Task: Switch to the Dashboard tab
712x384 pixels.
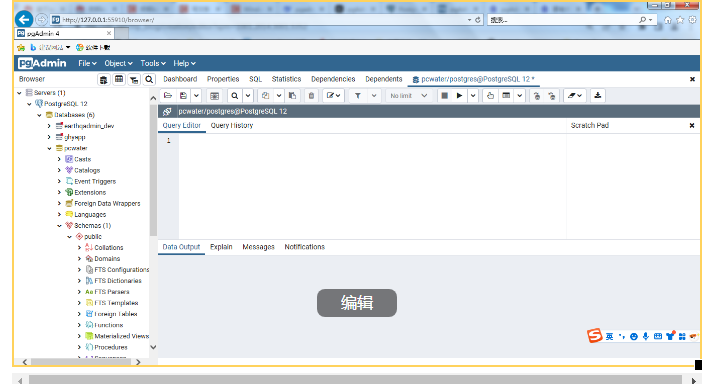Action: pos(180,79)
